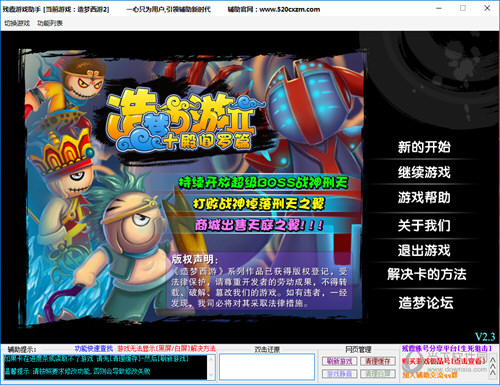Open the 切换游戏 menu

point(17,23)
